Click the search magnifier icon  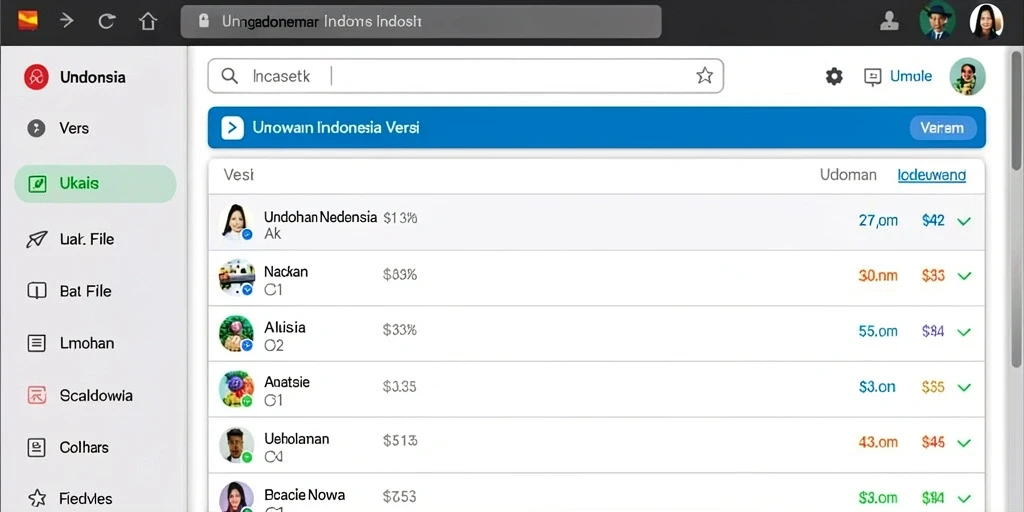pos(229,76)
